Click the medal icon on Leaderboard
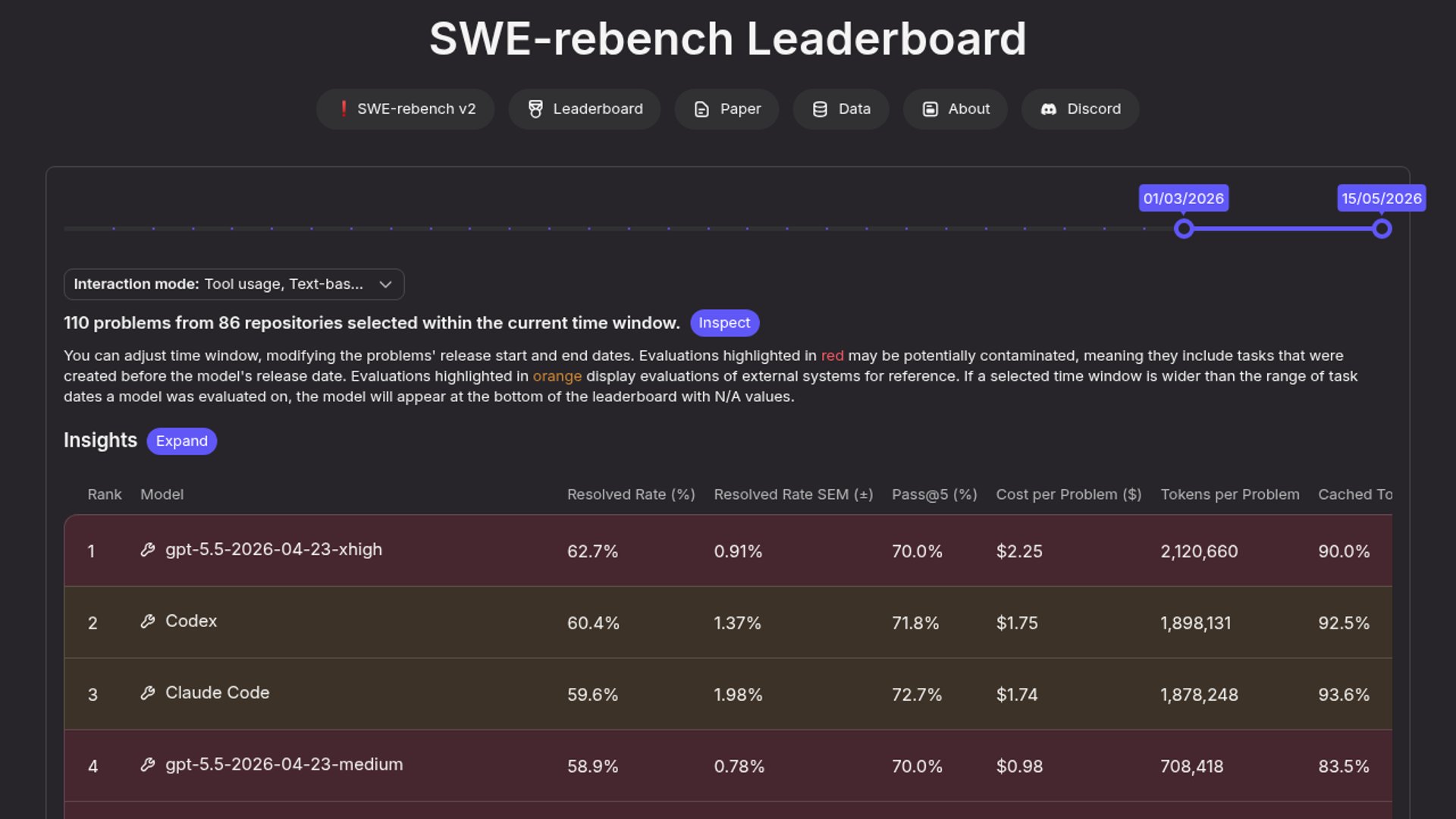1456x819 pixels. pyautogui.click(x=535, y=109)
